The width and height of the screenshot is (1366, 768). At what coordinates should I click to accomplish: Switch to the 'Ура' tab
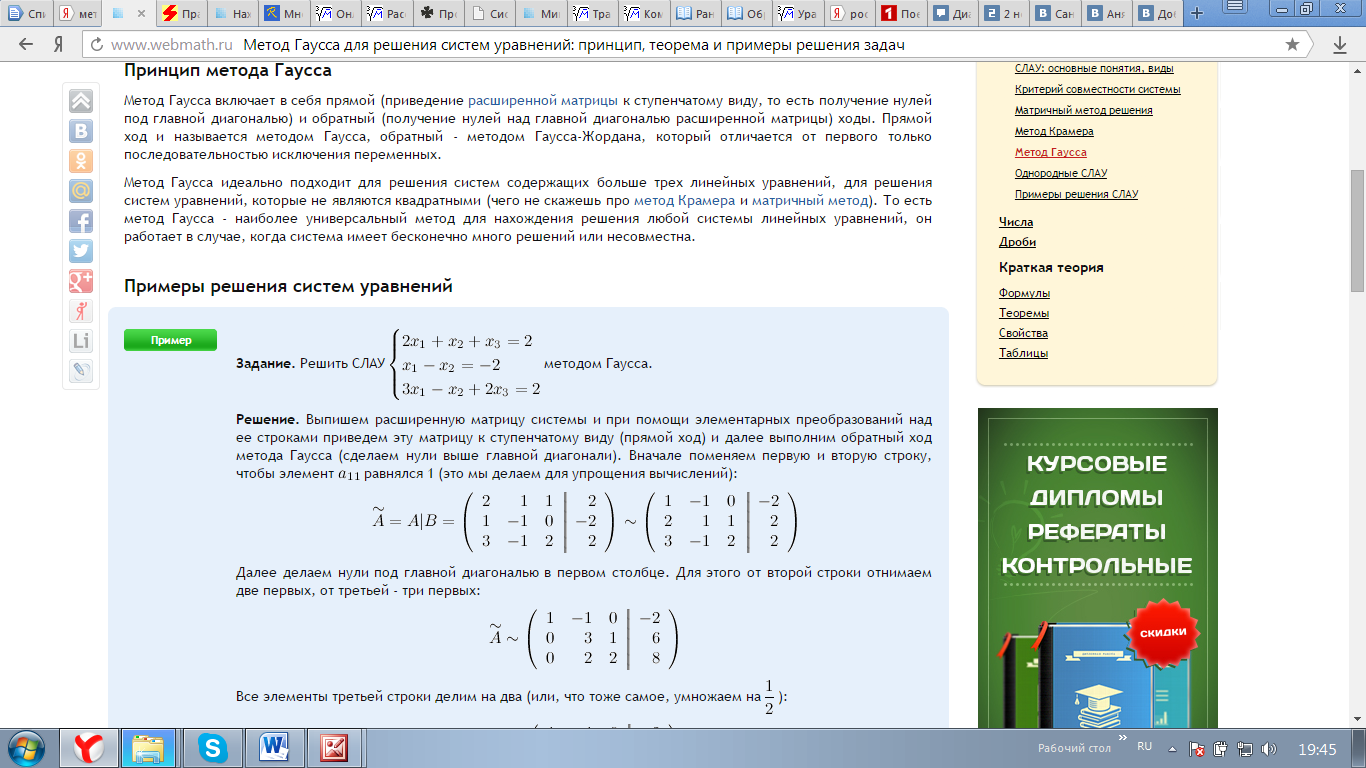tap(798, 14)
